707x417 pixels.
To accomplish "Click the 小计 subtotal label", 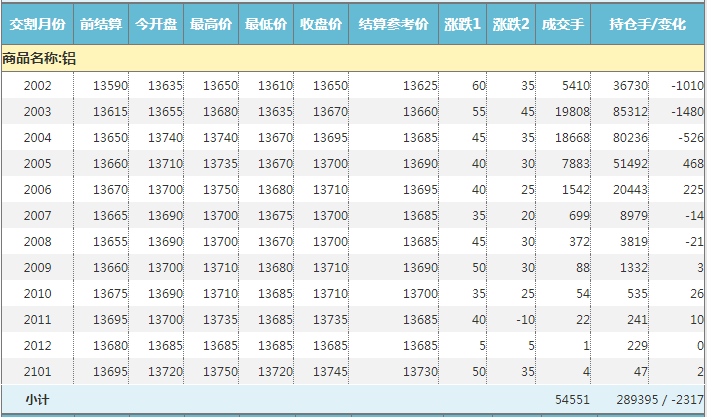I will click(x=37, y=399).
